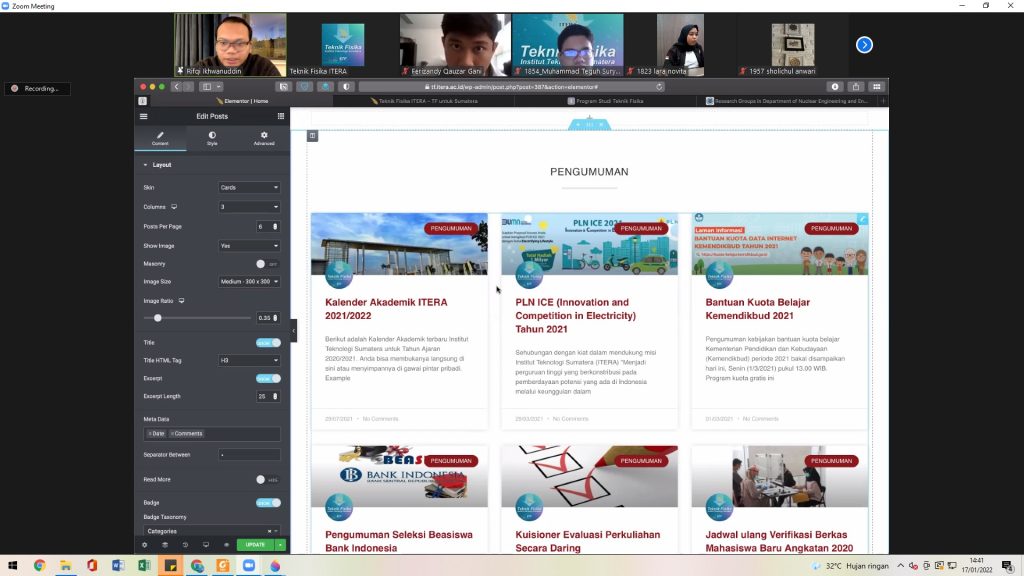Go back in Safari browser
The height and width of the screenshot is (576, 1024).
(176, 87)
